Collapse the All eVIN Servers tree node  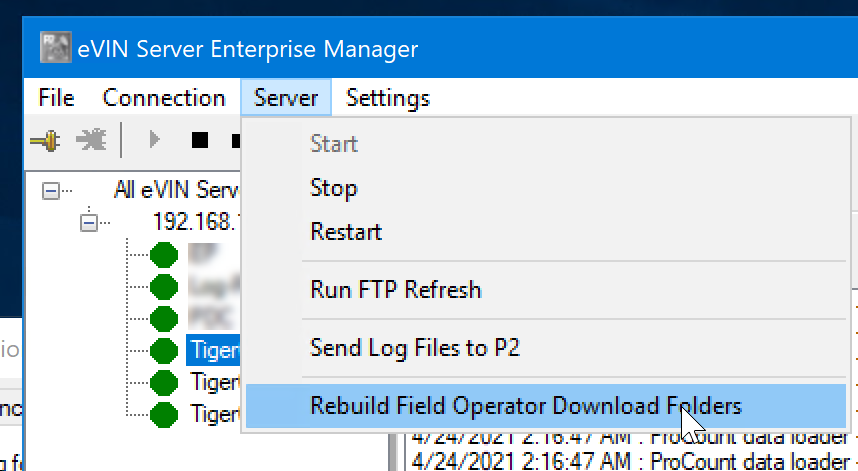50,190
